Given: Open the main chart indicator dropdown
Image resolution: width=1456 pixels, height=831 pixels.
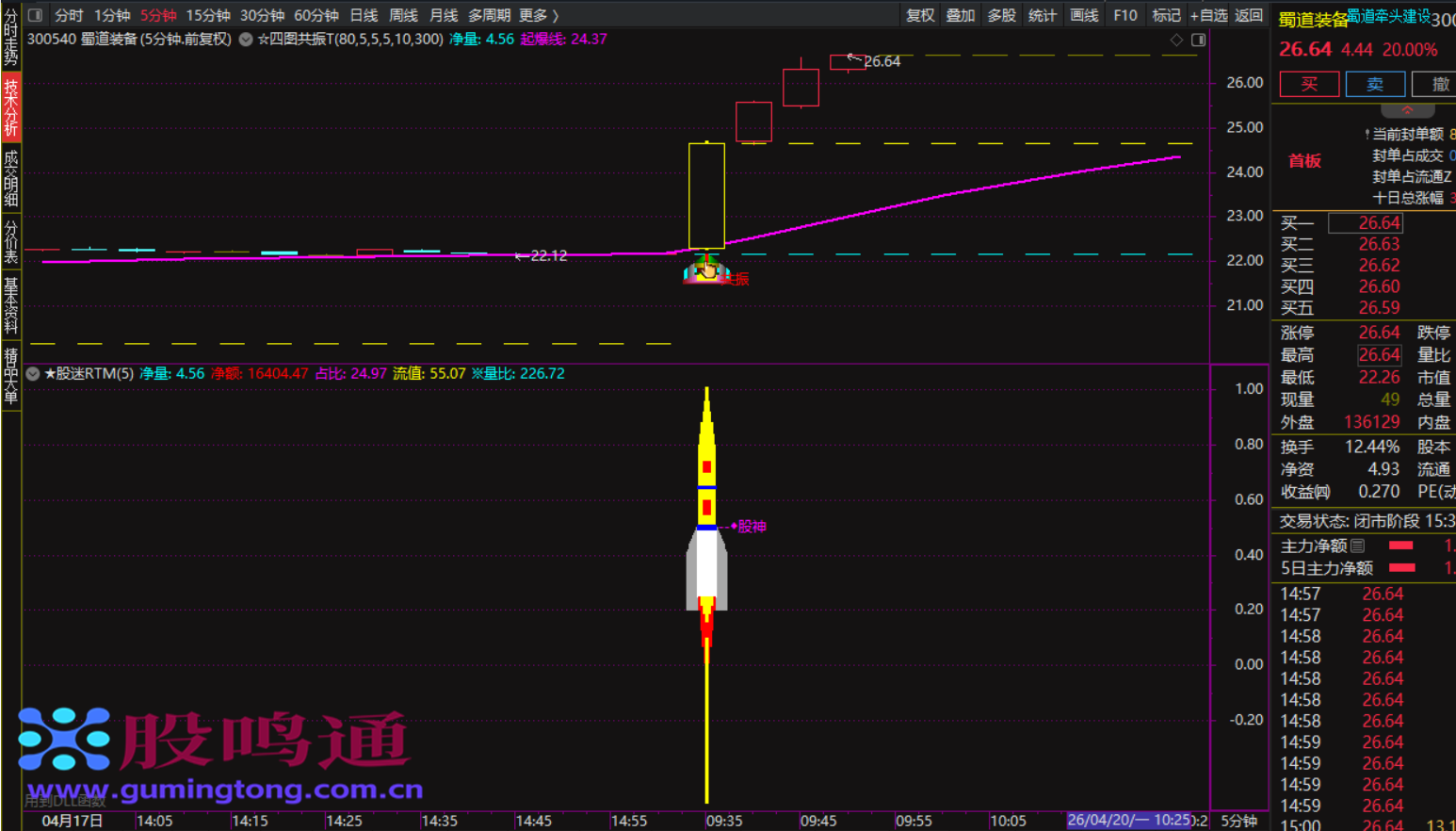Looking at the screenshot, I should (246, 40).
